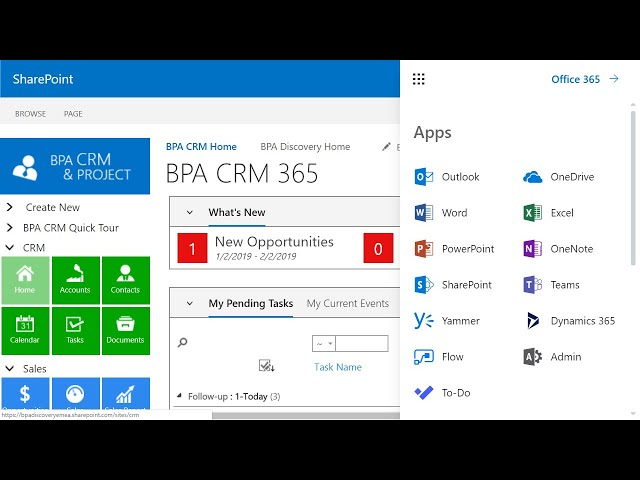The width and height of the screenshot is (640, 480).
Task: Collapse the What's New panel
Action: point(189,212)
